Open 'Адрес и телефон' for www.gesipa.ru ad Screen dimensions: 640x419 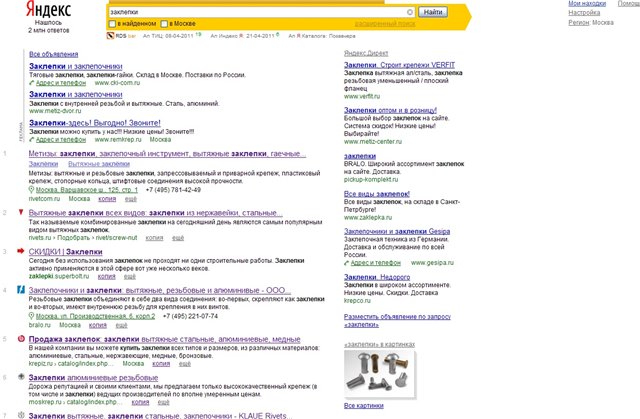point(376,263)
